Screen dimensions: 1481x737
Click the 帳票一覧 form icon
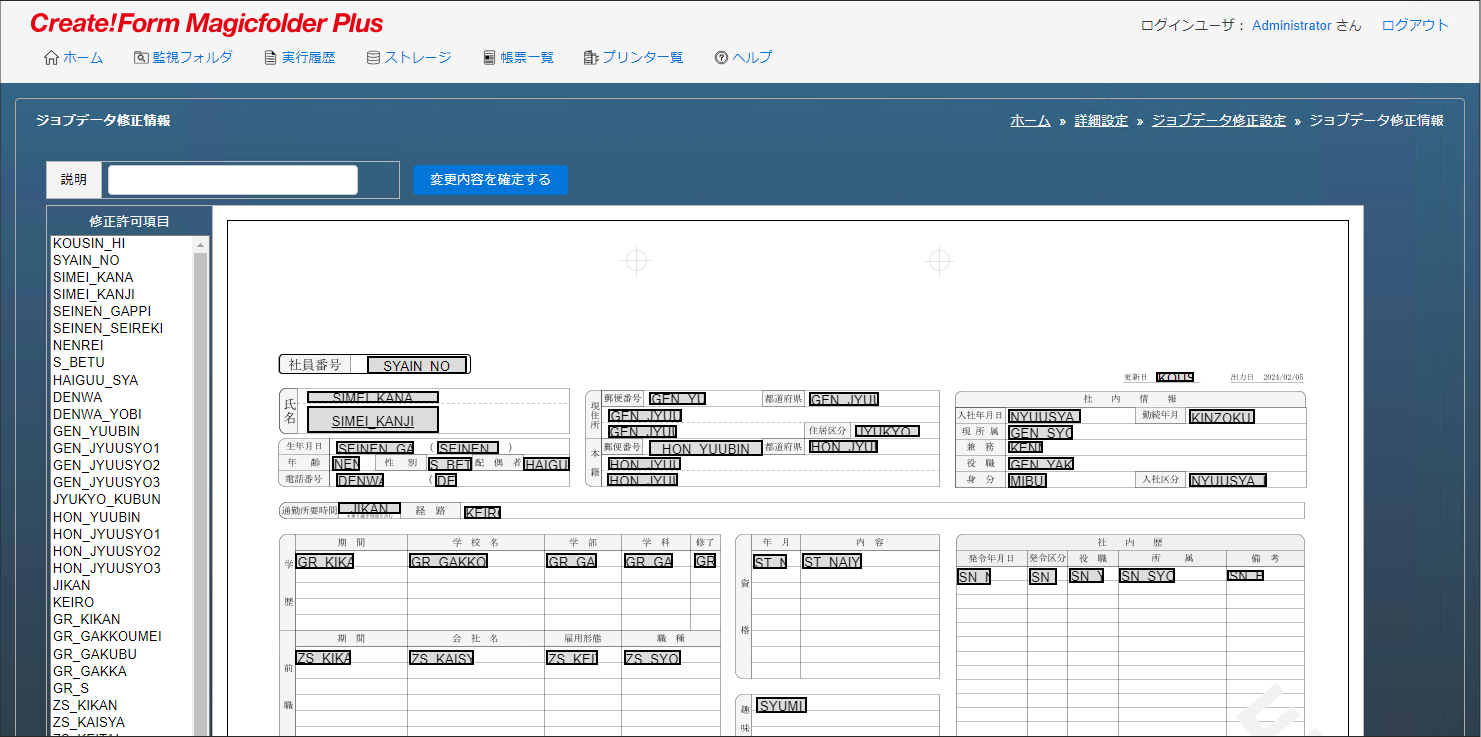(x=489, y=58)
